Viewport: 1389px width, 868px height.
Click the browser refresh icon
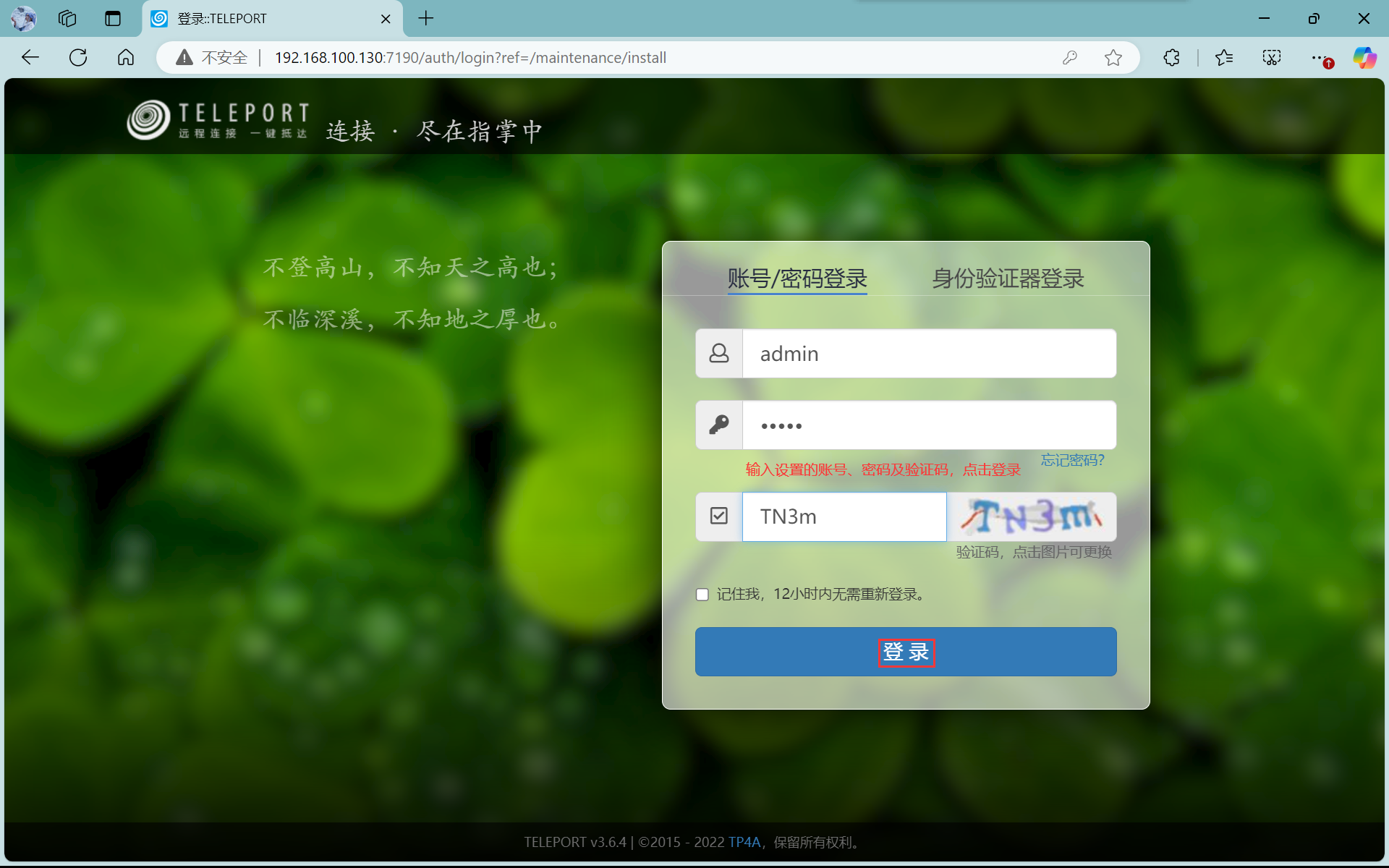pos(78,58)
